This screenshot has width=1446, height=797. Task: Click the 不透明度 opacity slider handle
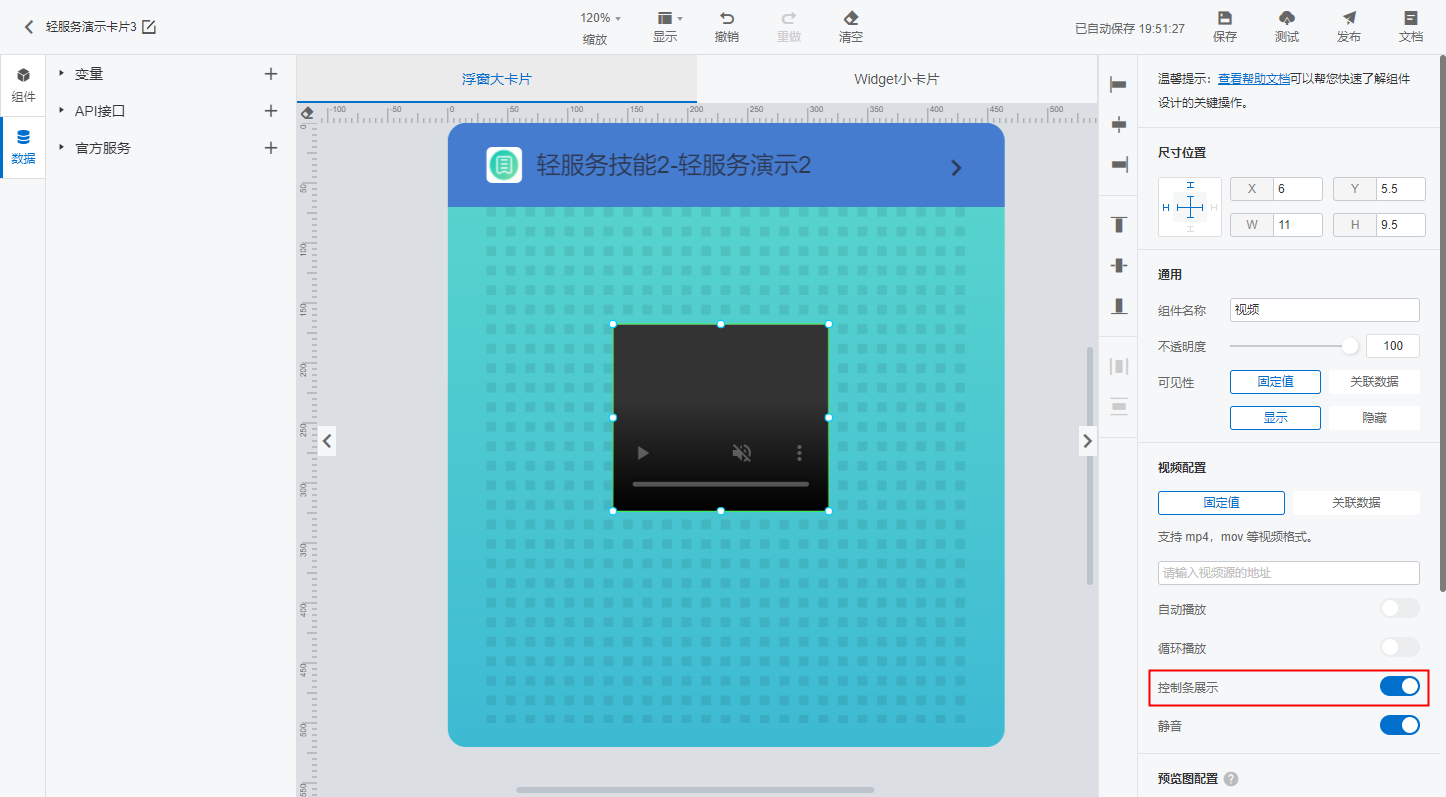(x=1350, y=346)
